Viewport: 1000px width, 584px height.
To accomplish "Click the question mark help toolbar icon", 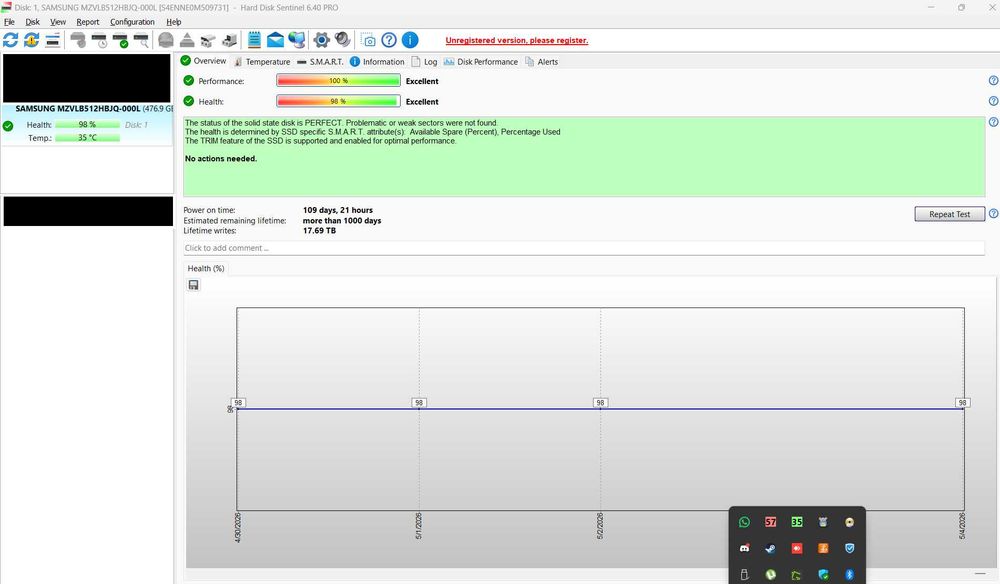I will [389, 40].
